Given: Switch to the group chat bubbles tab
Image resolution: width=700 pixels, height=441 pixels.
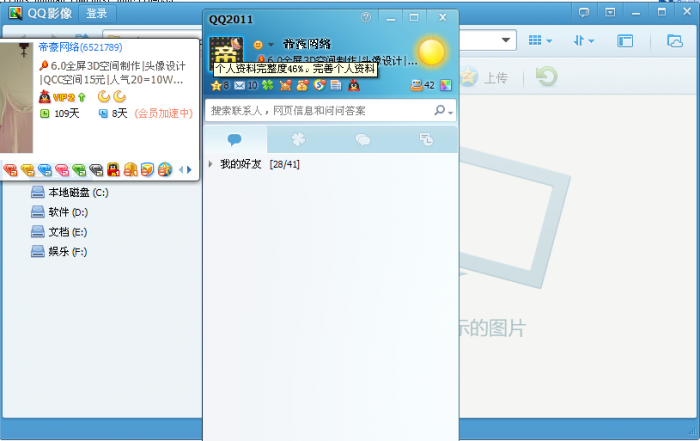Looking at the screenshot, I should click(362, 140).
